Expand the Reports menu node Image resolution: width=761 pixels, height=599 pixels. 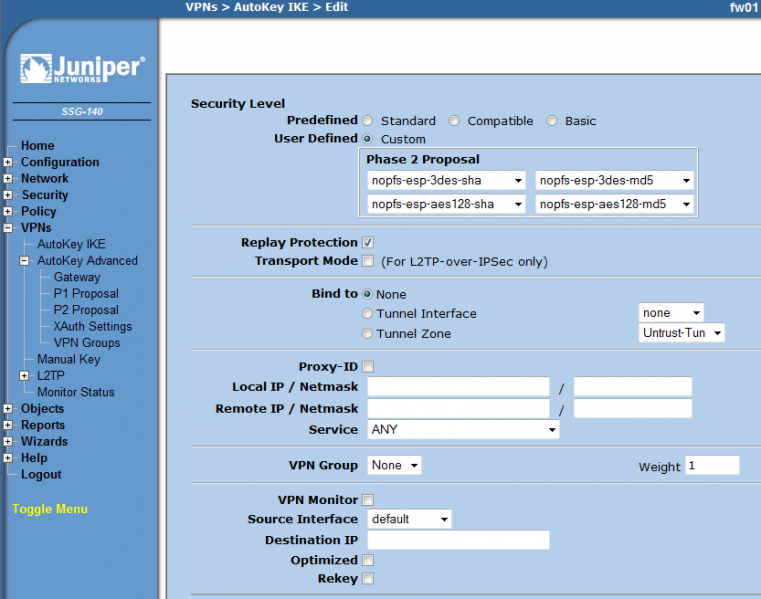click(x=8, y=425)
